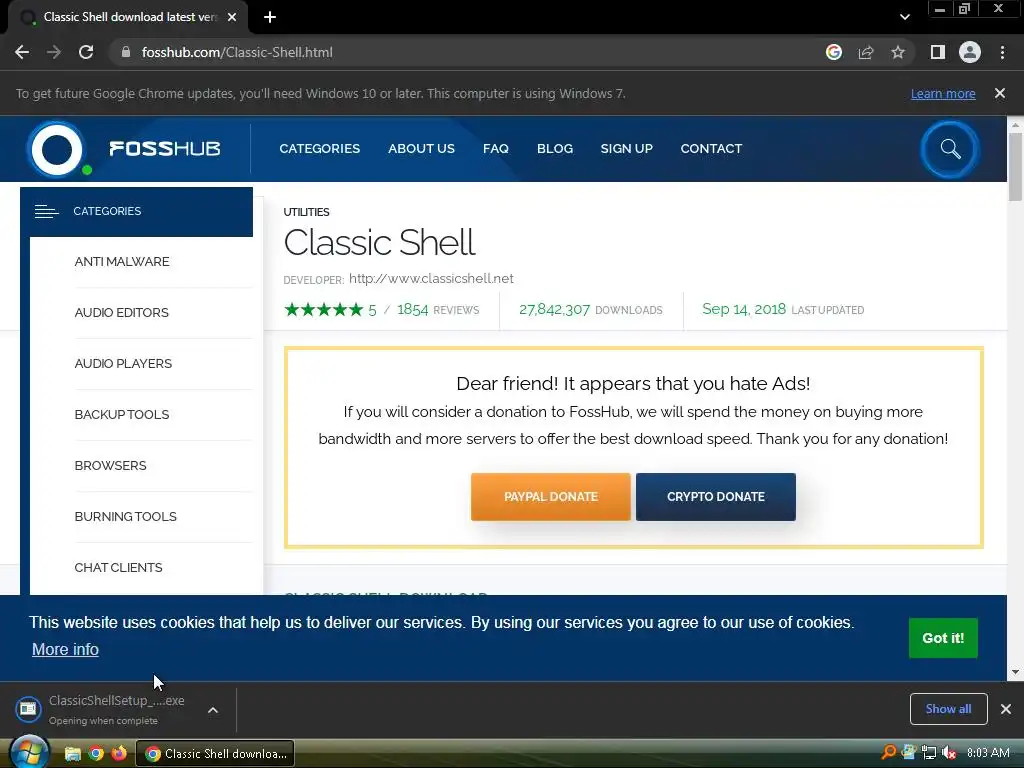Open the ABOUT US page

421,149
